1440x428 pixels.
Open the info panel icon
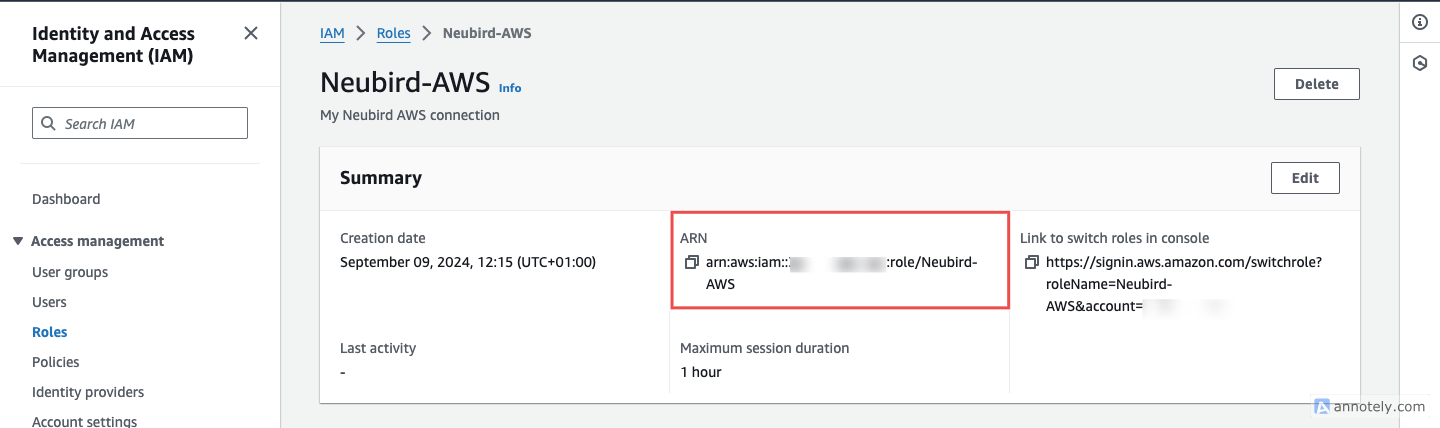click(x=1419, y=23)
